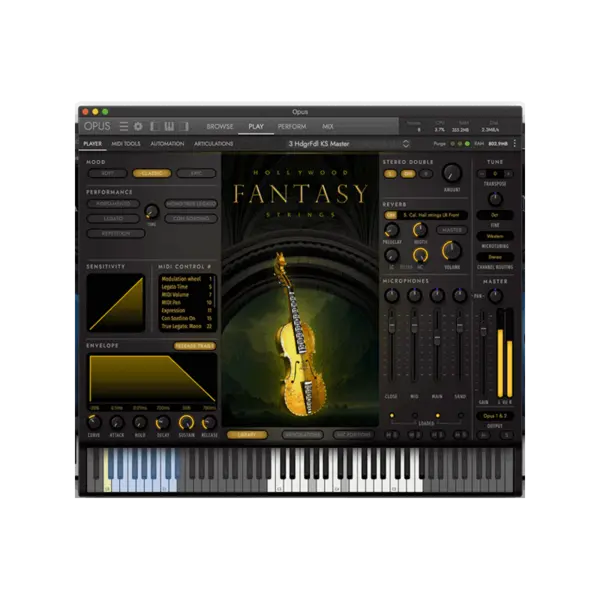Open the Opus 1 & 2 output dropdown
This screenshot has width=600, height=600.
495,416
